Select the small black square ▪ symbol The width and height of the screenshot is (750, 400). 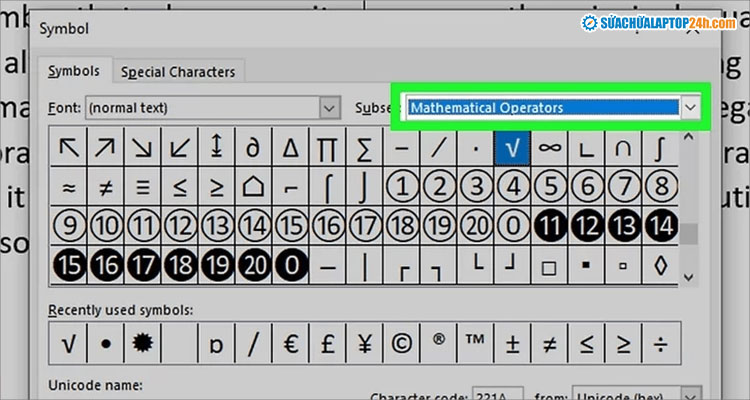click(586, 265)
